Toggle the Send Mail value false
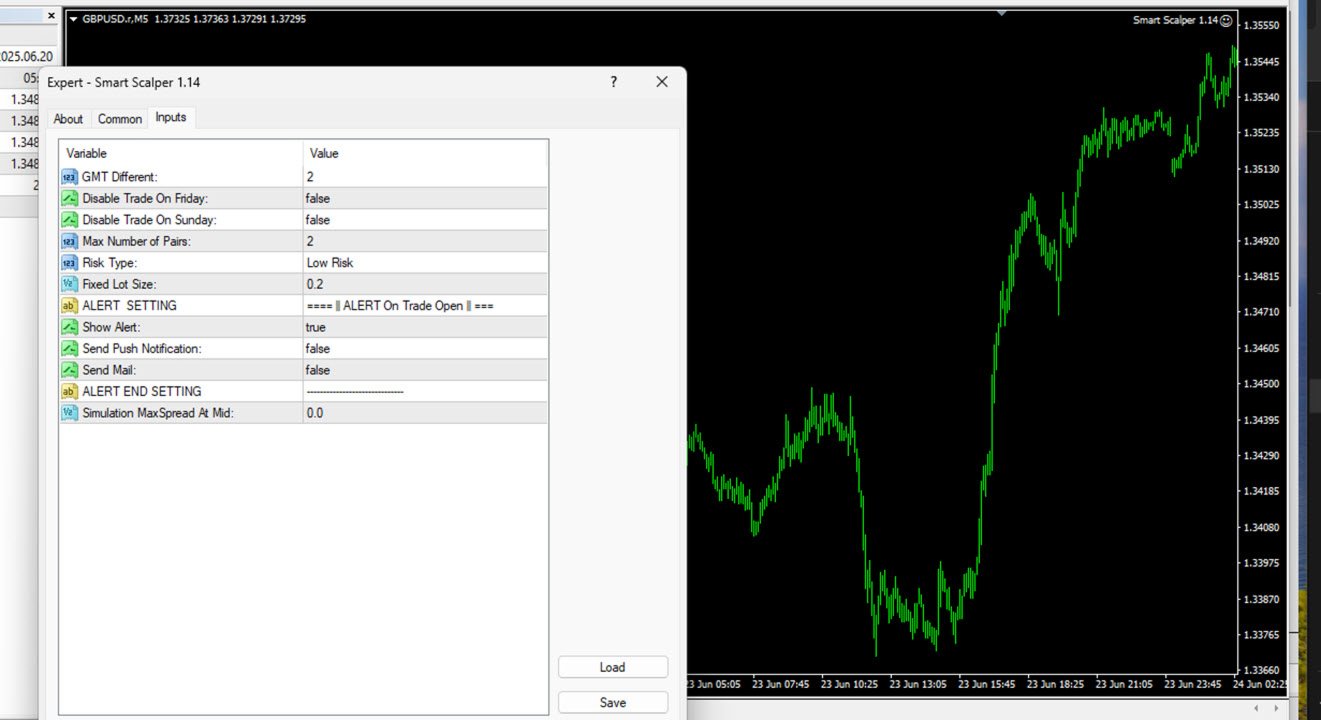This screenshot has width=1321, height=720. [425, 370]
